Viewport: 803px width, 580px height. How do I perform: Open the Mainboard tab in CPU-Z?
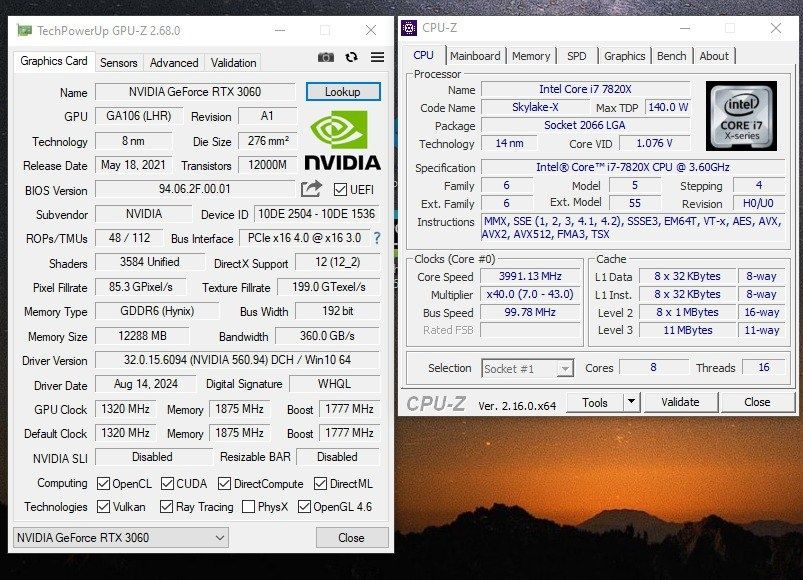(475, 56)
